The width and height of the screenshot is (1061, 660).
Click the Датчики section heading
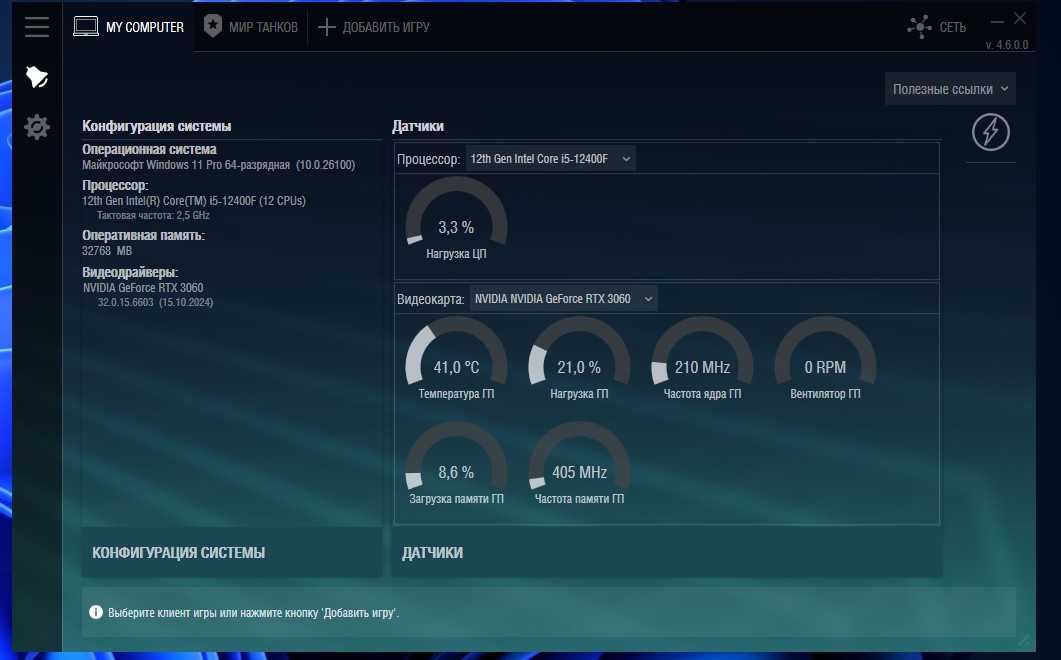pos(417,126)
